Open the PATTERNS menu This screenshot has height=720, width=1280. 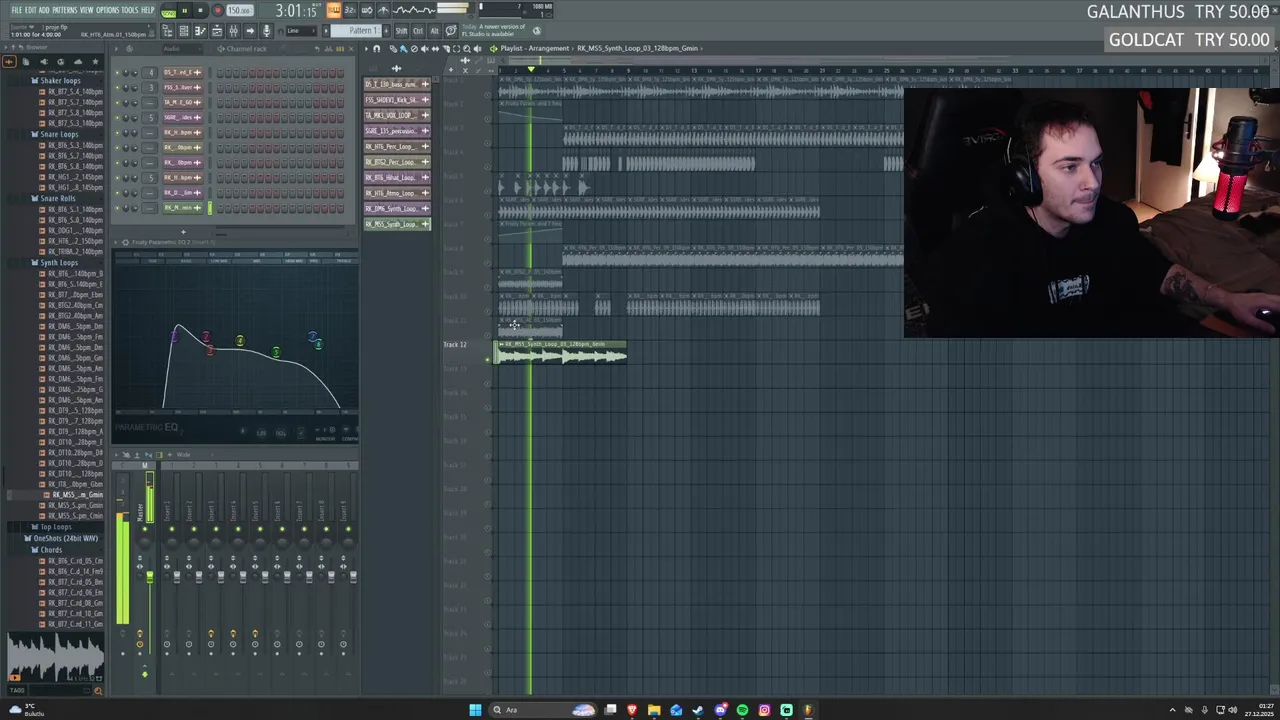click(64, 10)
